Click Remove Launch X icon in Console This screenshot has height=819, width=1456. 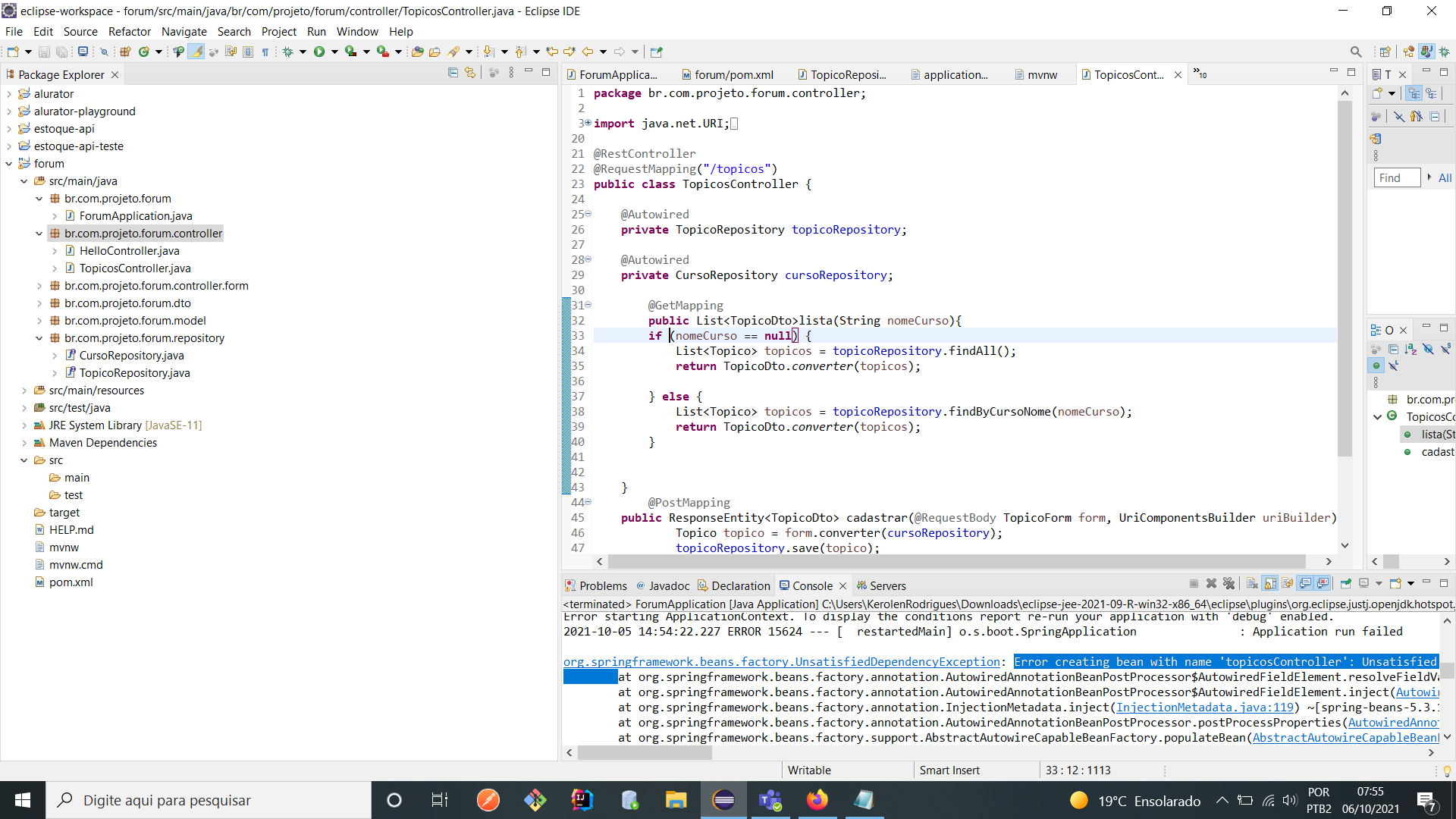[1211, 583]
